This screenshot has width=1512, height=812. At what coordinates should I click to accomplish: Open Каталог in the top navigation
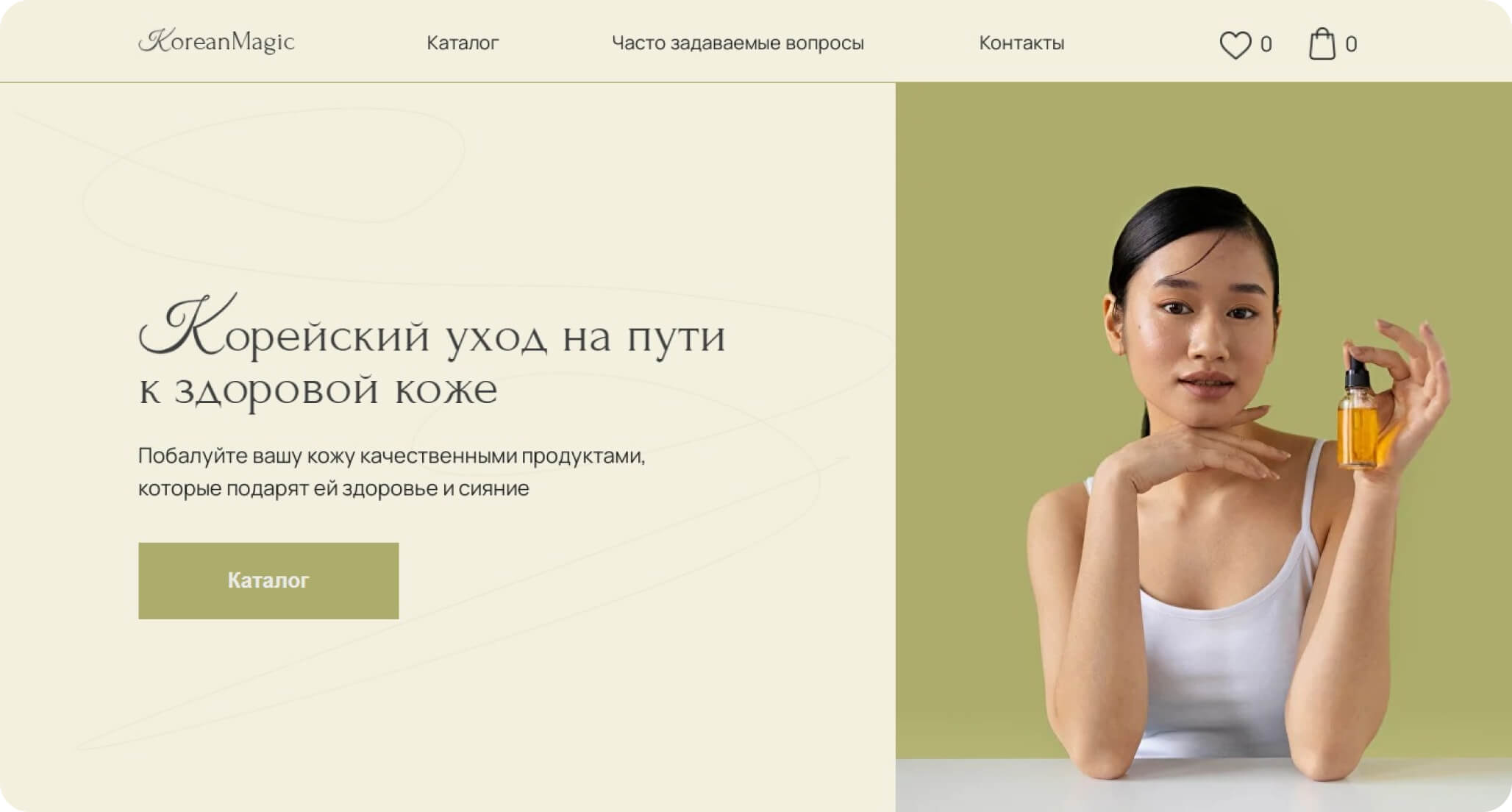pos(463,43)
